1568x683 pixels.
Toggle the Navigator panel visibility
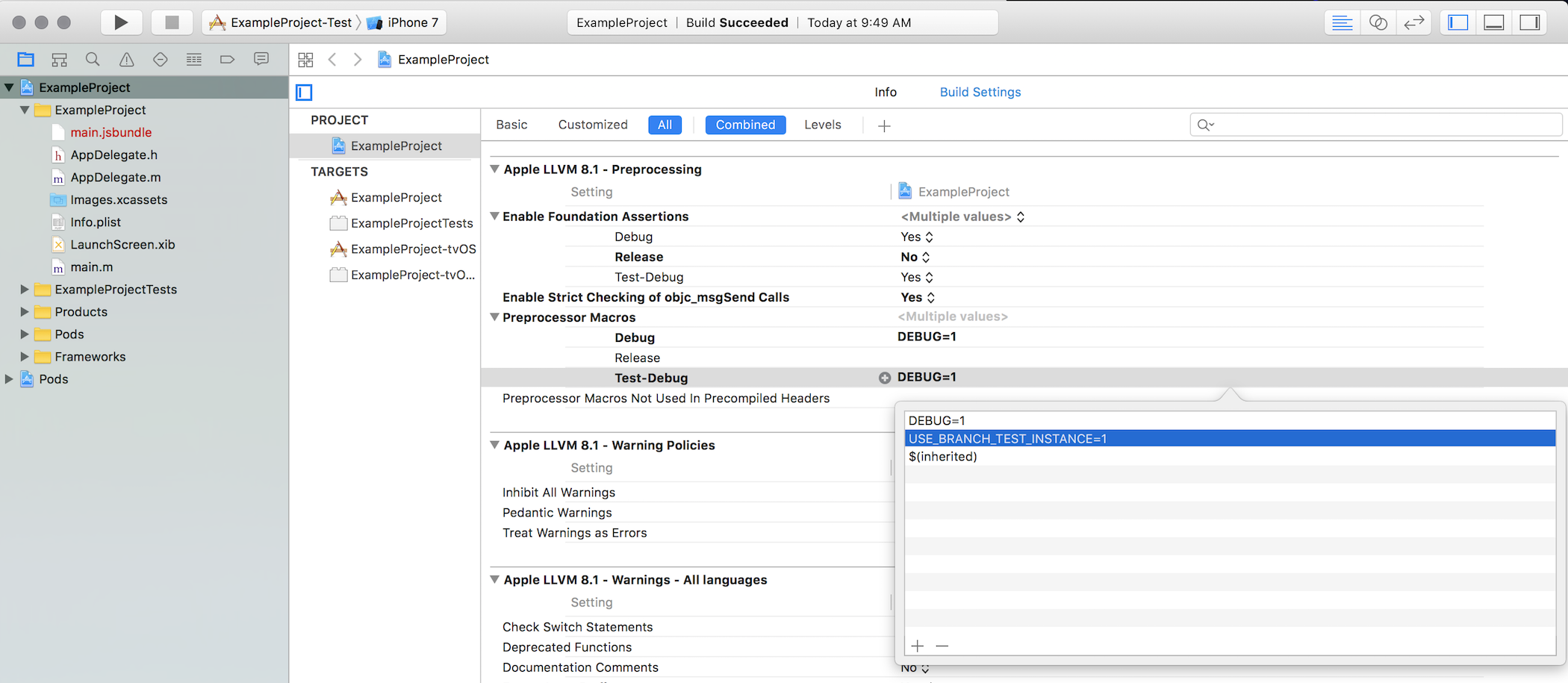1457,22
